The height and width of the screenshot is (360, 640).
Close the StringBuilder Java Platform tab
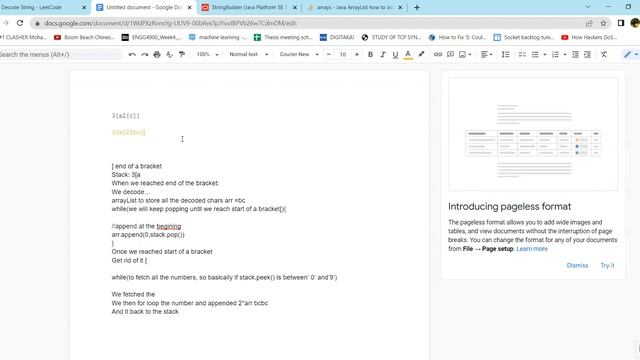pos(295,7)
